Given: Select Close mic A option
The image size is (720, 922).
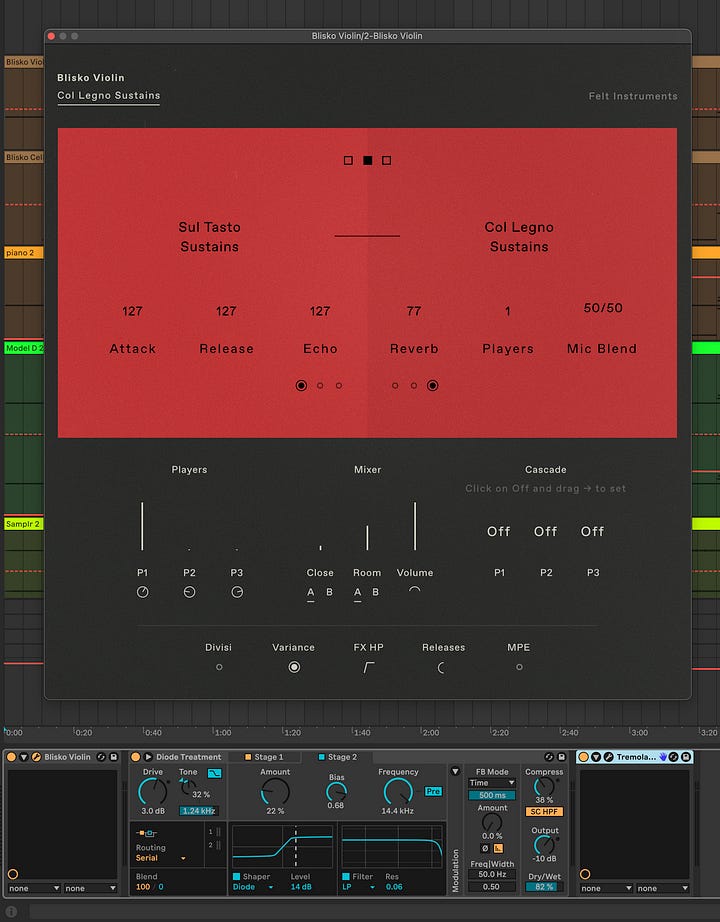Looking at the screenshot, I should tap(311, 592).
